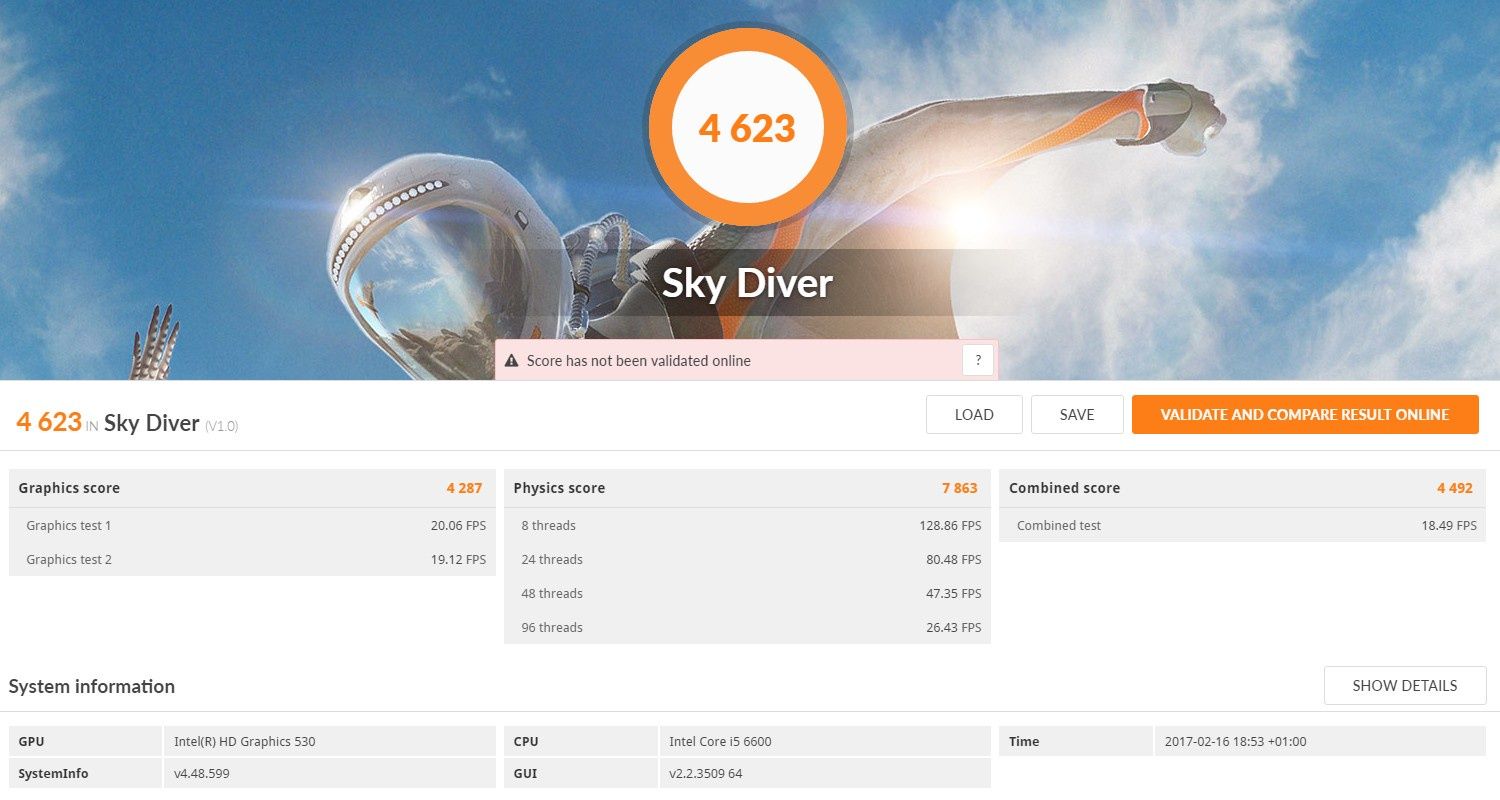Select the v4.48.599 version value
This screenshot has width=1500, height=800.
(202, 773)
